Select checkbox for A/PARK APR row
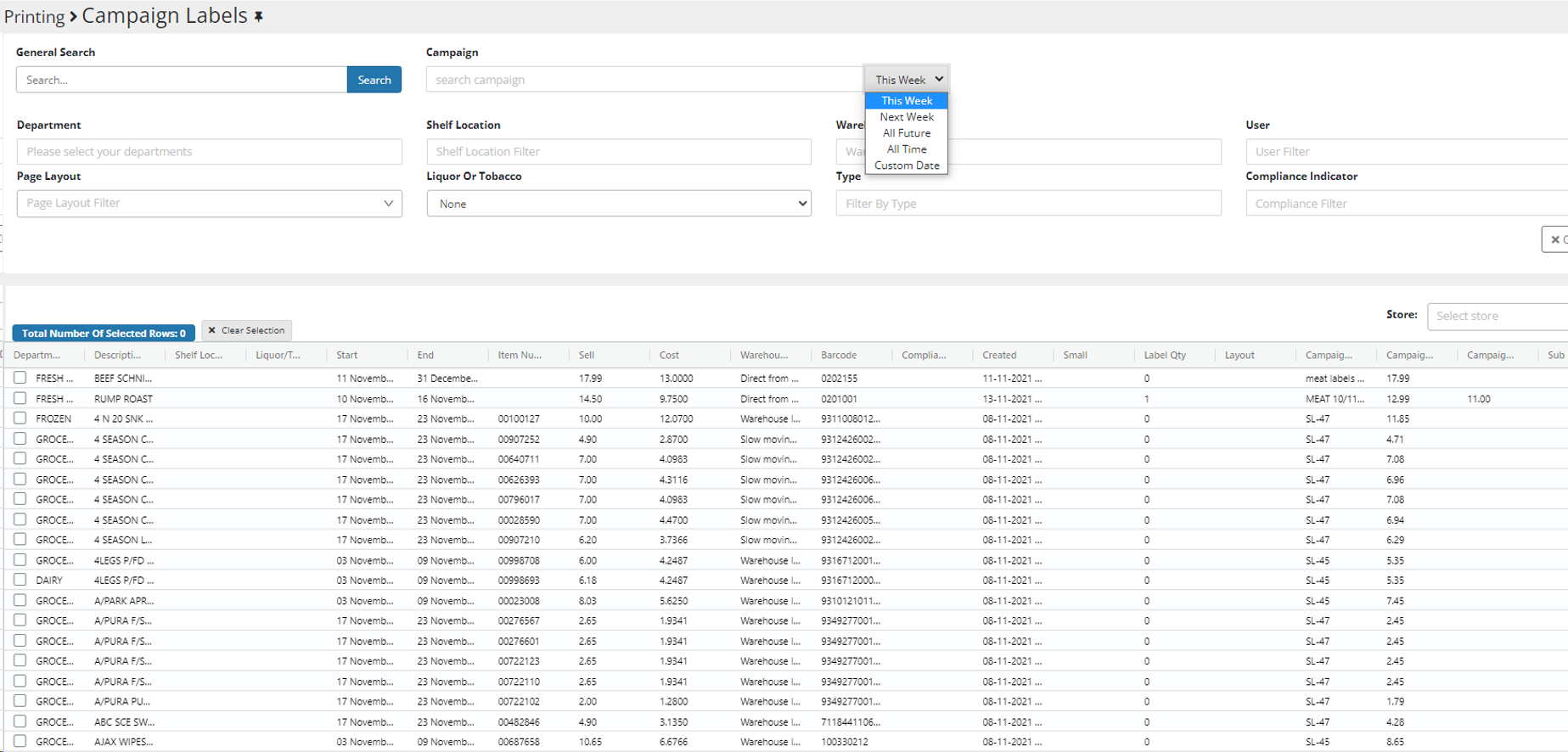 pos(20,600)
